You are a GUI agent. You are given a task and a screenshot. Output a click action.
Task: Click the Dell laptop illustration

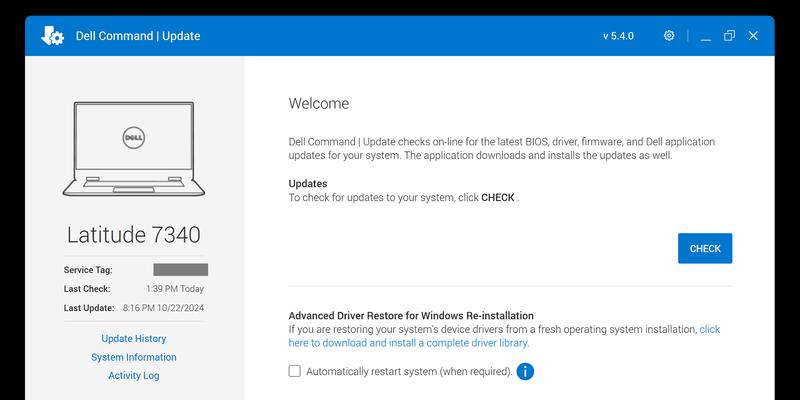(x=134, y=149)
